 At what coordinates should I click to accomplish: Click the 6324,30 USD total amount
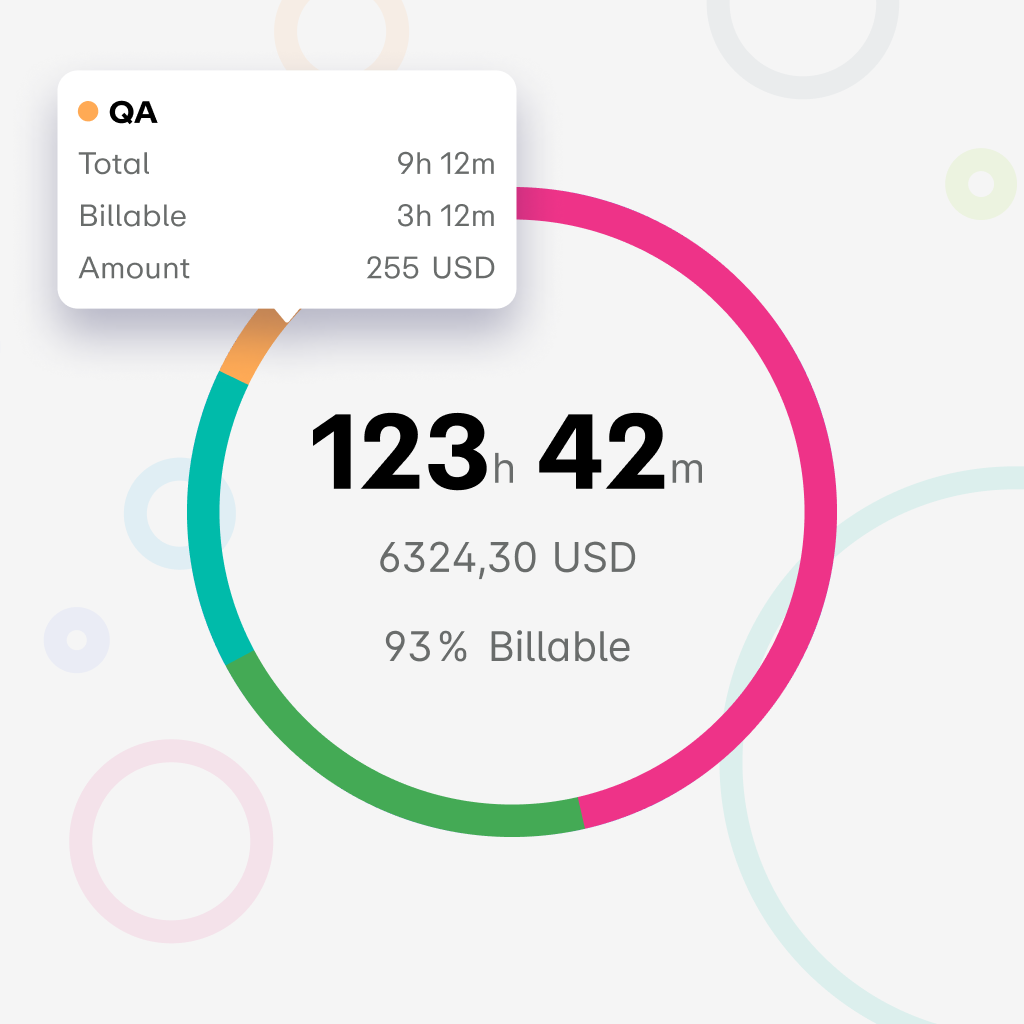click(507, 558)
